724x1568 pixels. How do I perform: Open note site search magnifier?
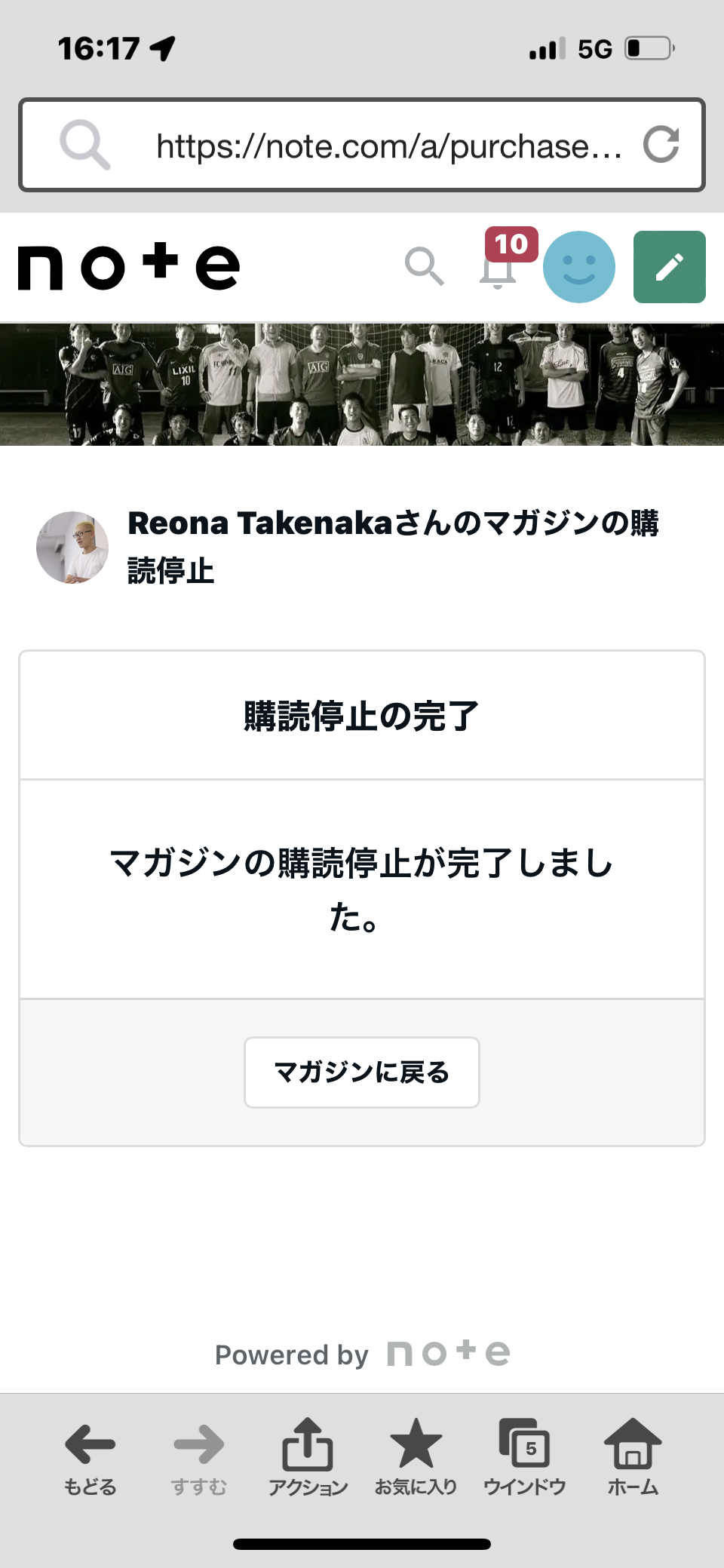tap(424, 266)
